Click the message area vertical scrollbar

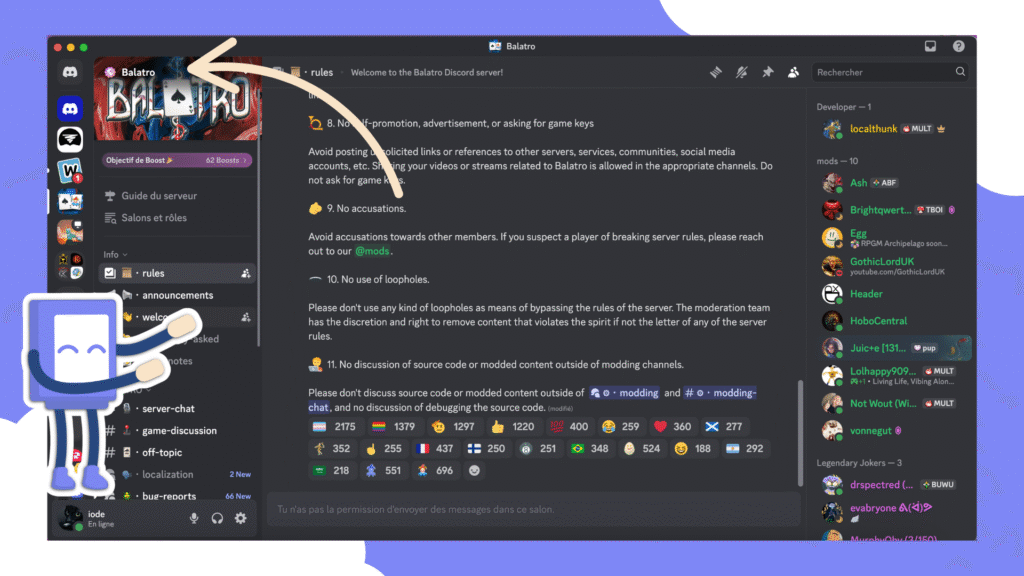[x=800, y=433]
